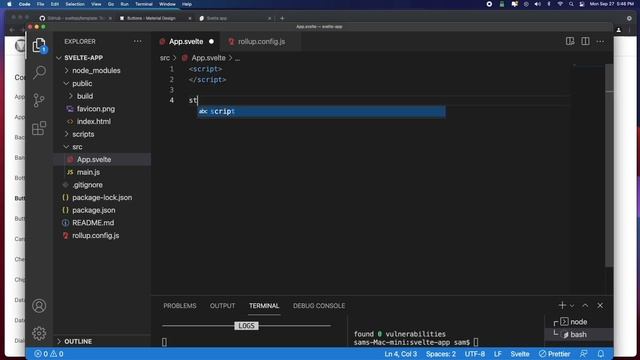Open Explorer more actions ellipsis
This screenshot has height=360, width=640.
tap(138, 41)
